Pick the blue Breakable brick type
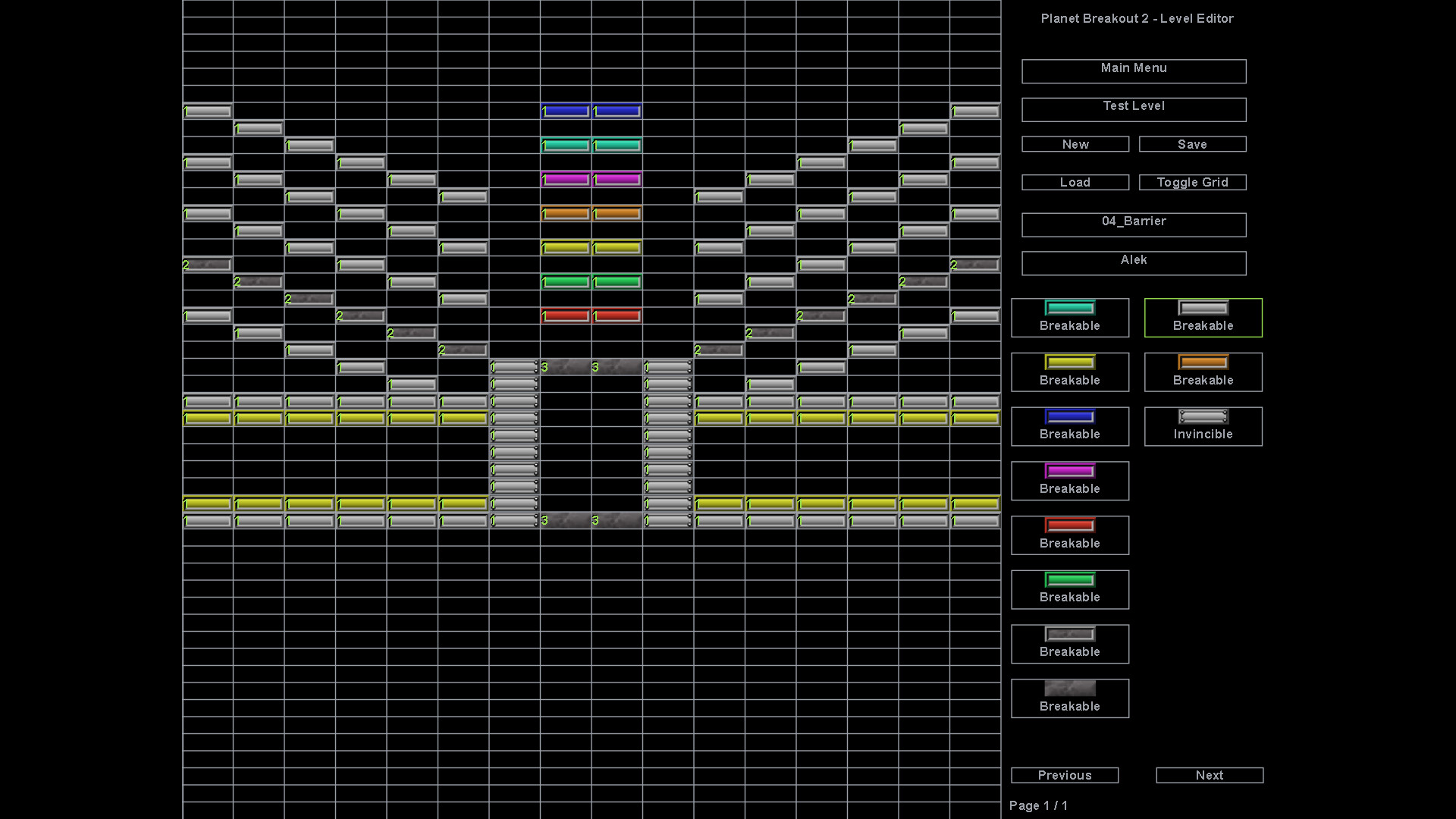This screenshot has width=1456, height=819. pyautogui.click(x=1069, y=425)
